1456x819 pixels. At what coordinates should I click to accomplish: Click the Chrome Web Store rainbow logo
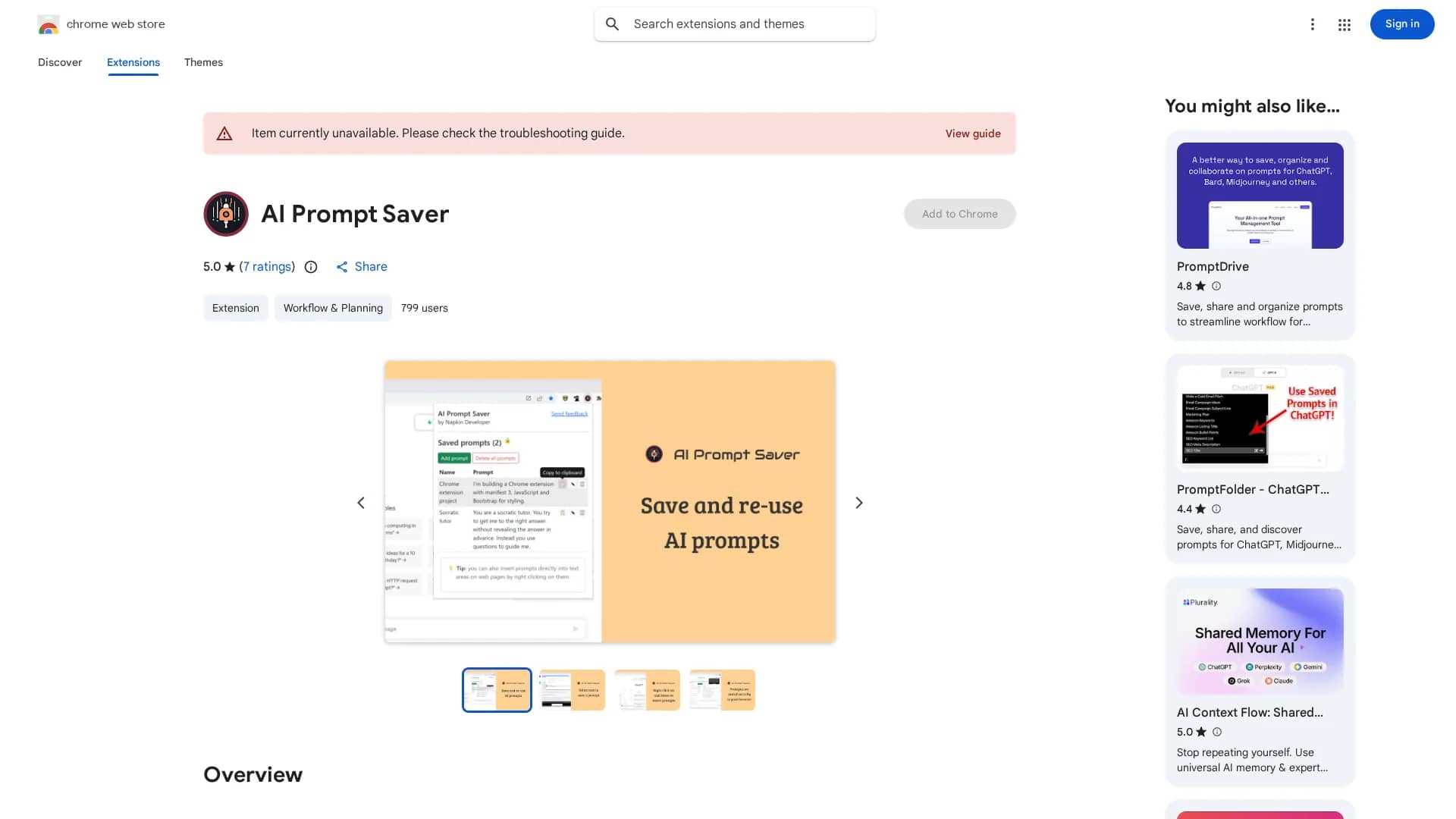(x=49, y=24)
